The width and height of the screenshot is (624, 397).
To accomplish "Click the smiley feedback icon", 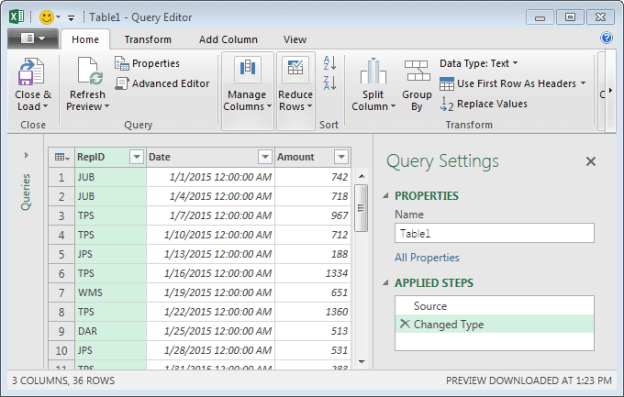I will (x=47, y=17).
